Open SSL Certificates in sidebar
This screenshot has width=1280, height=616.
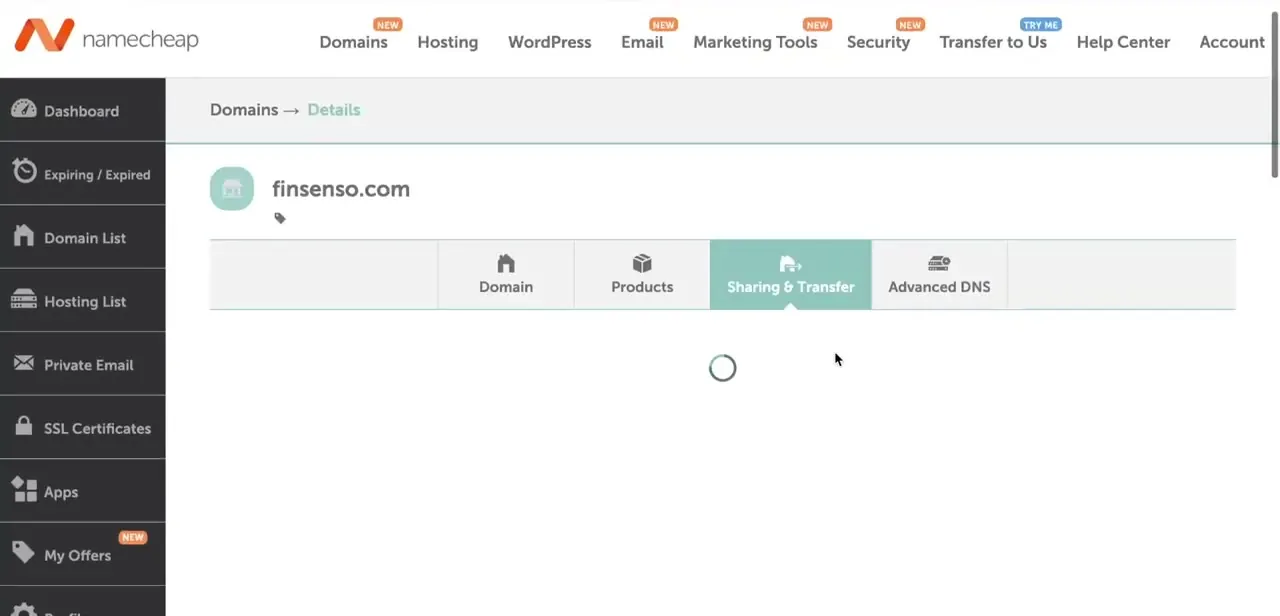[82, 427]
